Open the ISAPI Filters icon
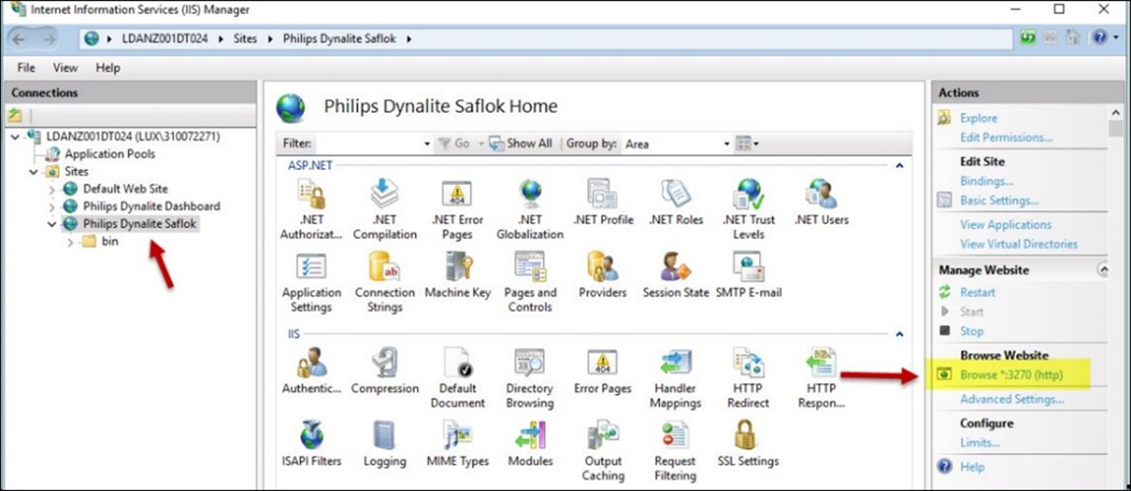This screenshot has height=491, width=1131. (x=311, y=436)
